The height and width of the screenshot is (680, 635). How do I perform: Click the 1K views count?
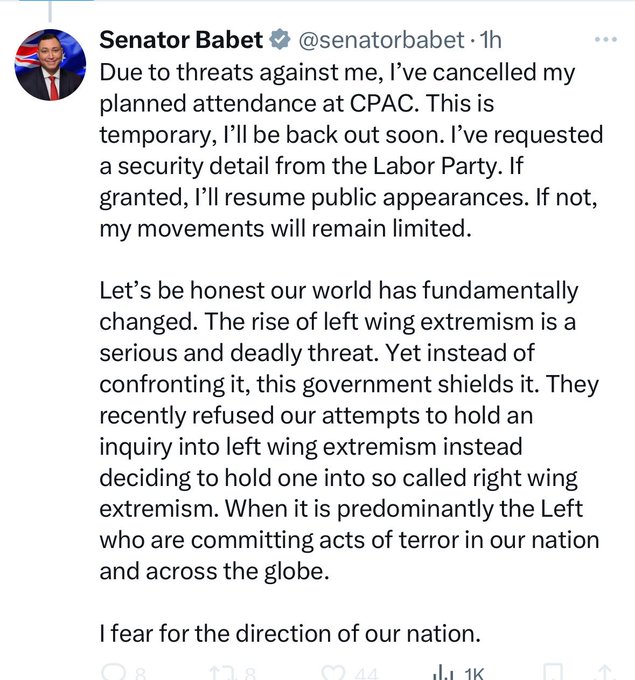point(474,673)
